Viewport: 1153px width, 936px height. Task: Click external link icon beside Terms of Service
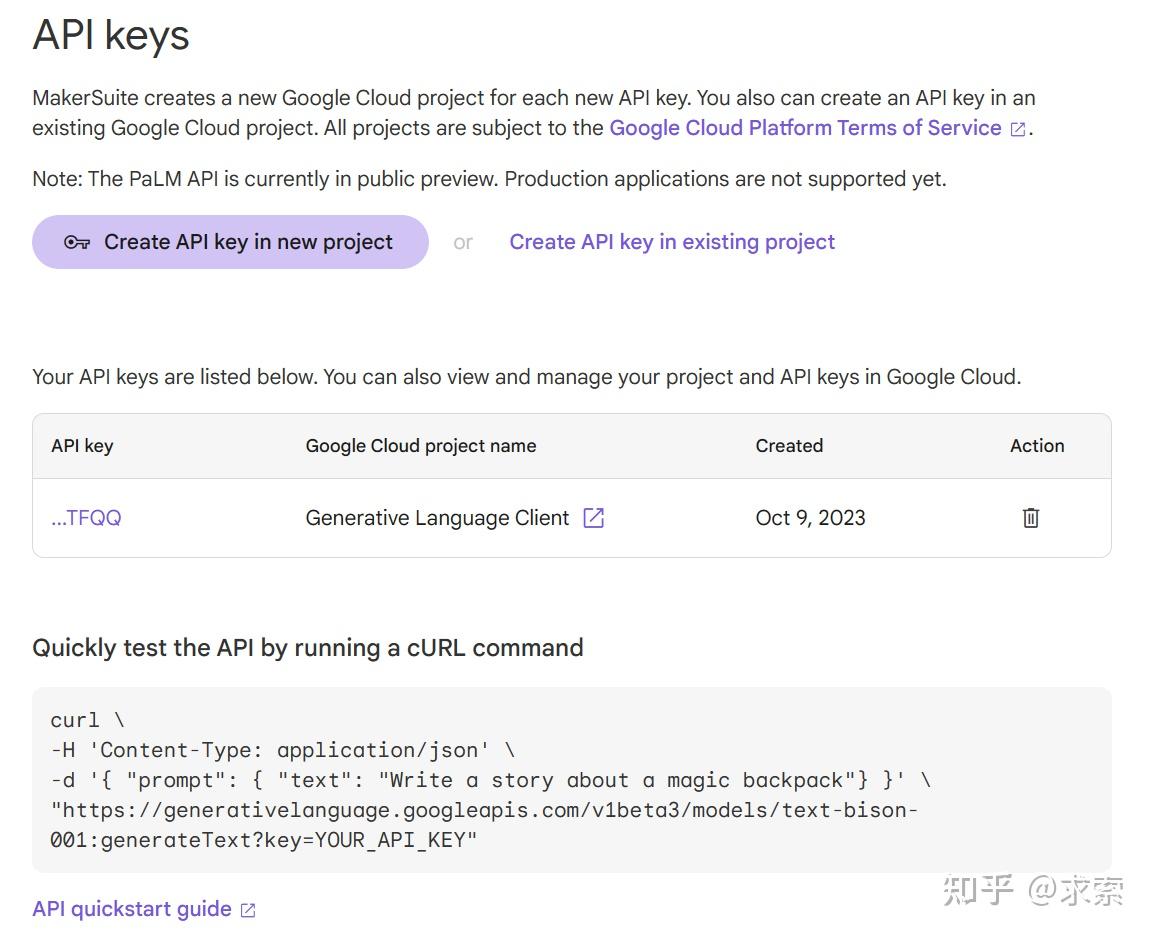(x=1018, y=129)
